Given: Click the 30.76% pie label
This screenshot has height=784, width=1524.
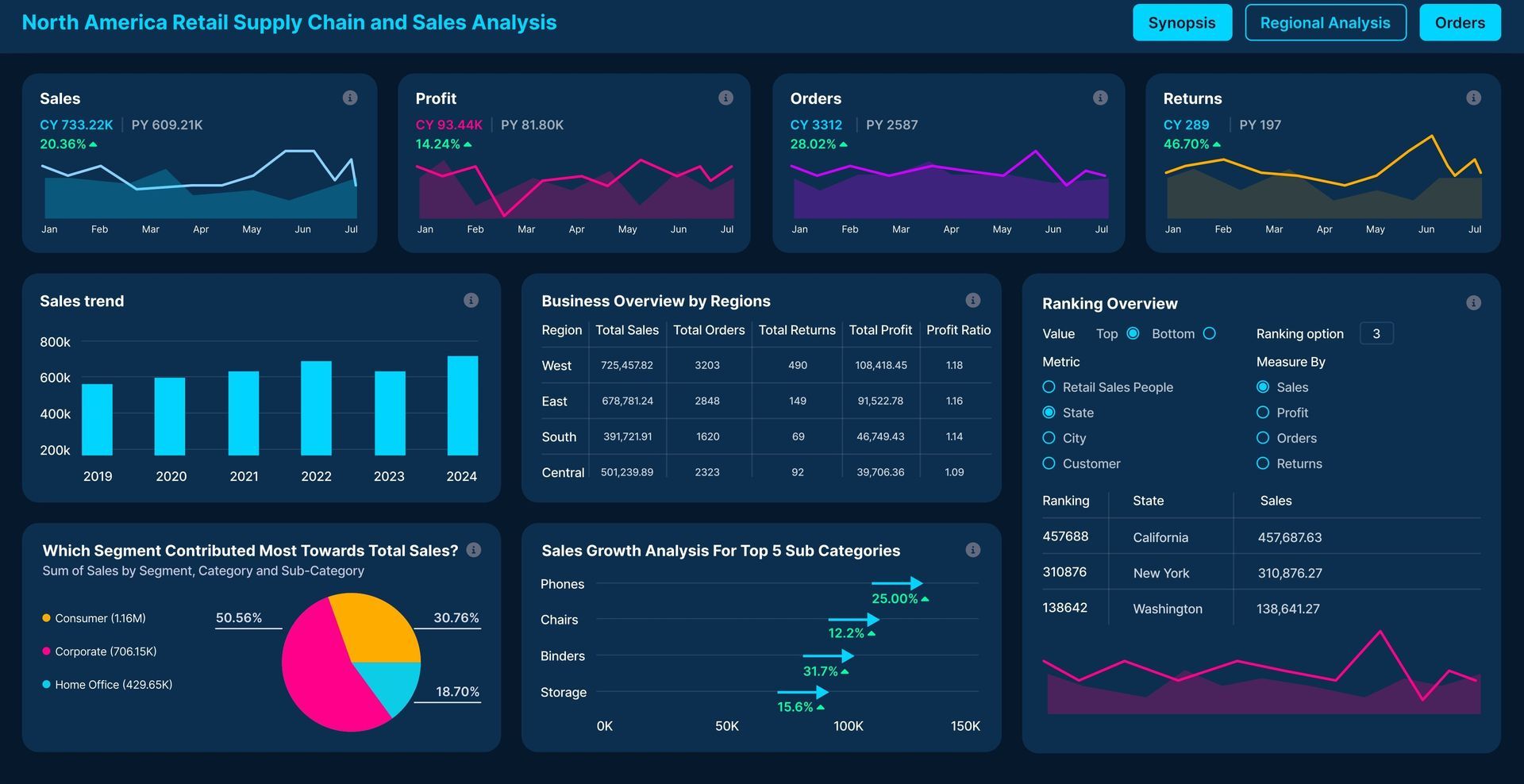Looking at the screenshot, I should (x=456, y=617).
